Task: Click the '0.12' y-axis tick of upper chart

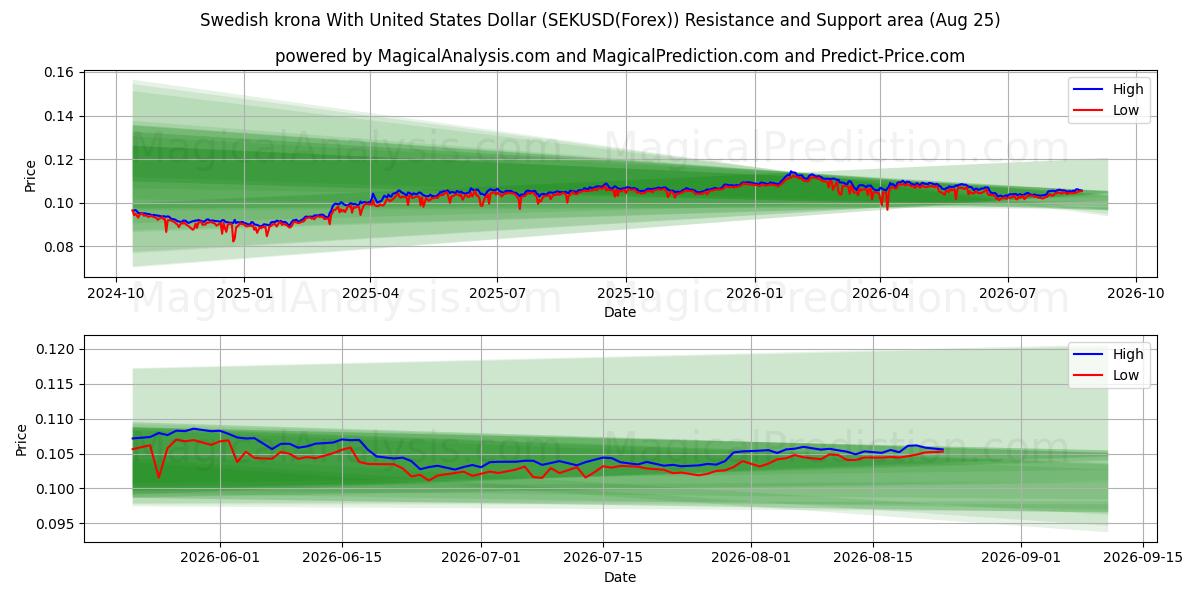Action: pos(60,160)
